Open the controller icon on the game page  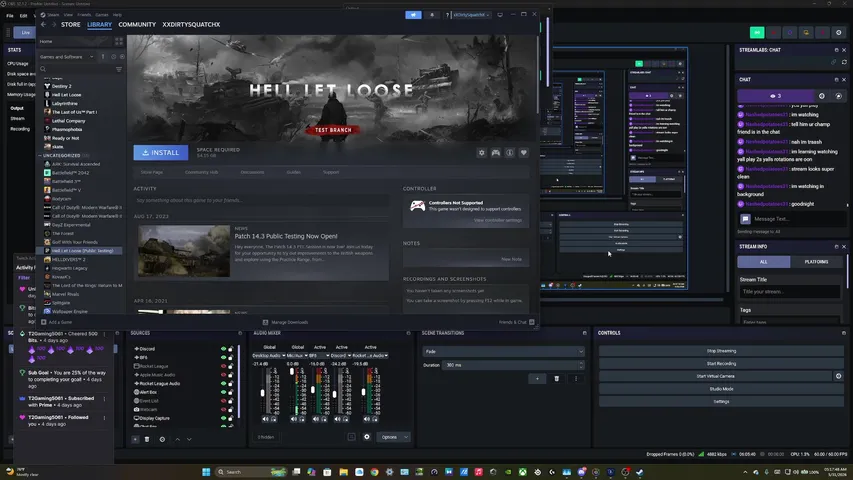point(496,153)
